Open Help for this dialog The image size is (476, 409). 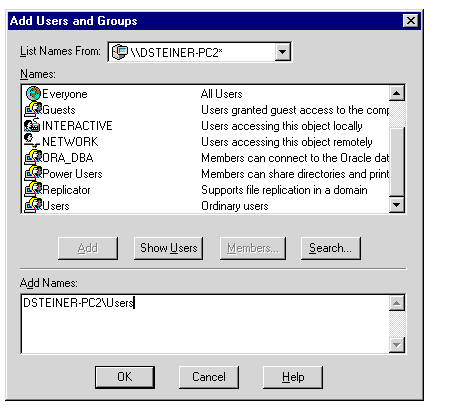[x=293, y=377]
